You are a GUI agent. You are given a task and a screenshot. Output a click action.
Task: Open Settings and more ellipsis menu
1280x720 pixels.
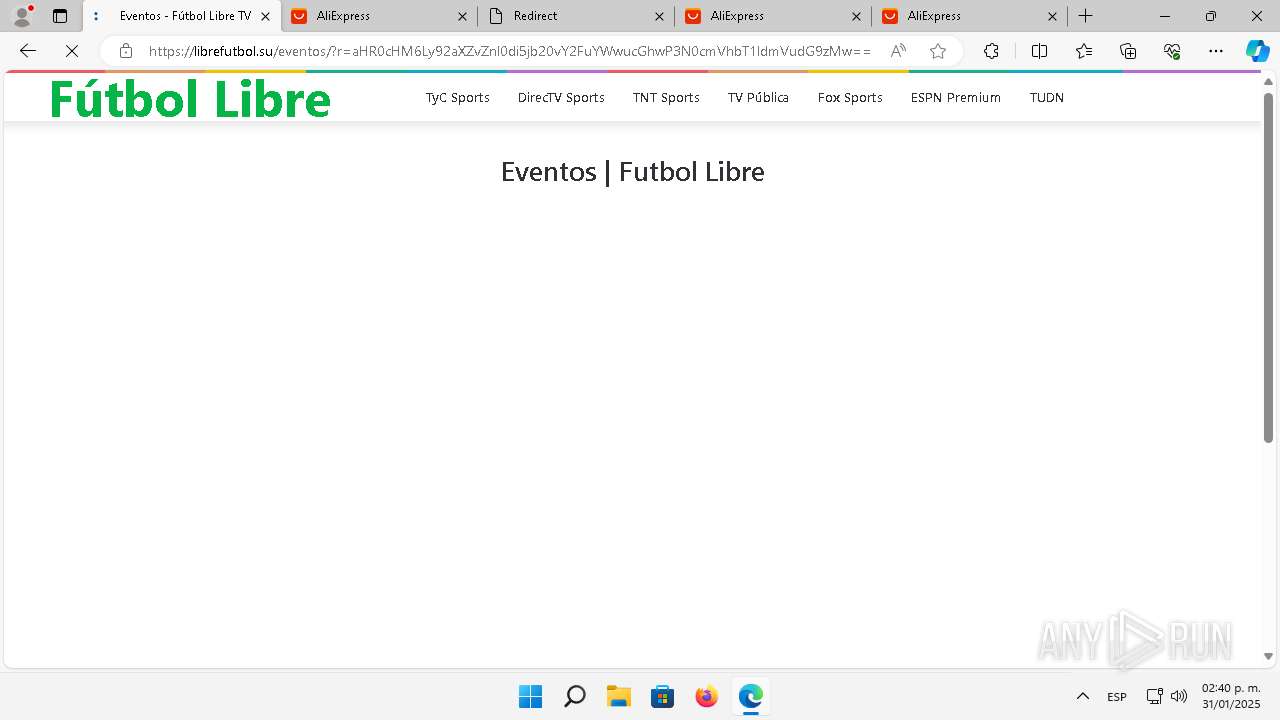[x=1216, y=51]
